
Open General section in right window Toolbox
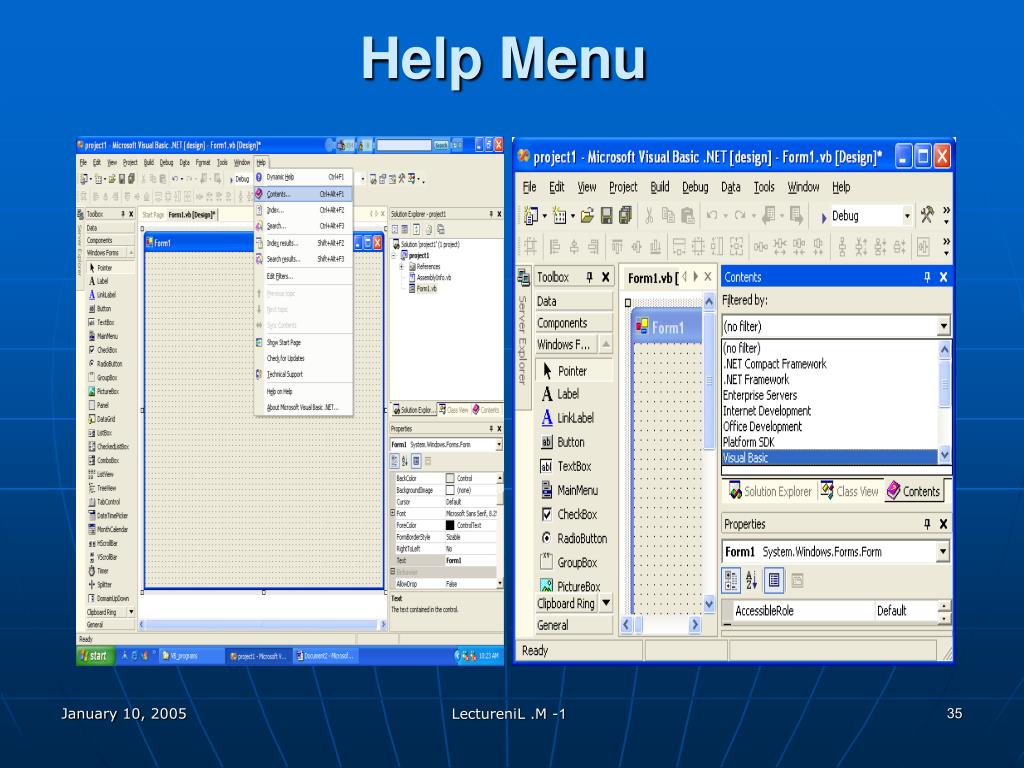[574, 625]
